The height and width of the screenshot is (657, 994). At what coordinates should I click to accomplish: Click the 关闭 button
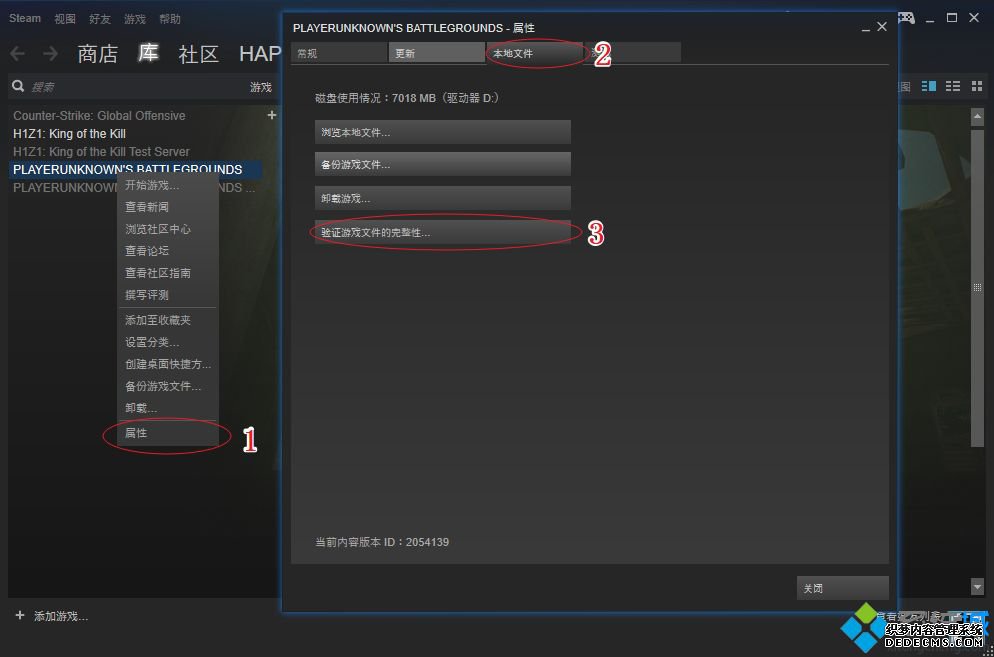[x=842, y=588]
